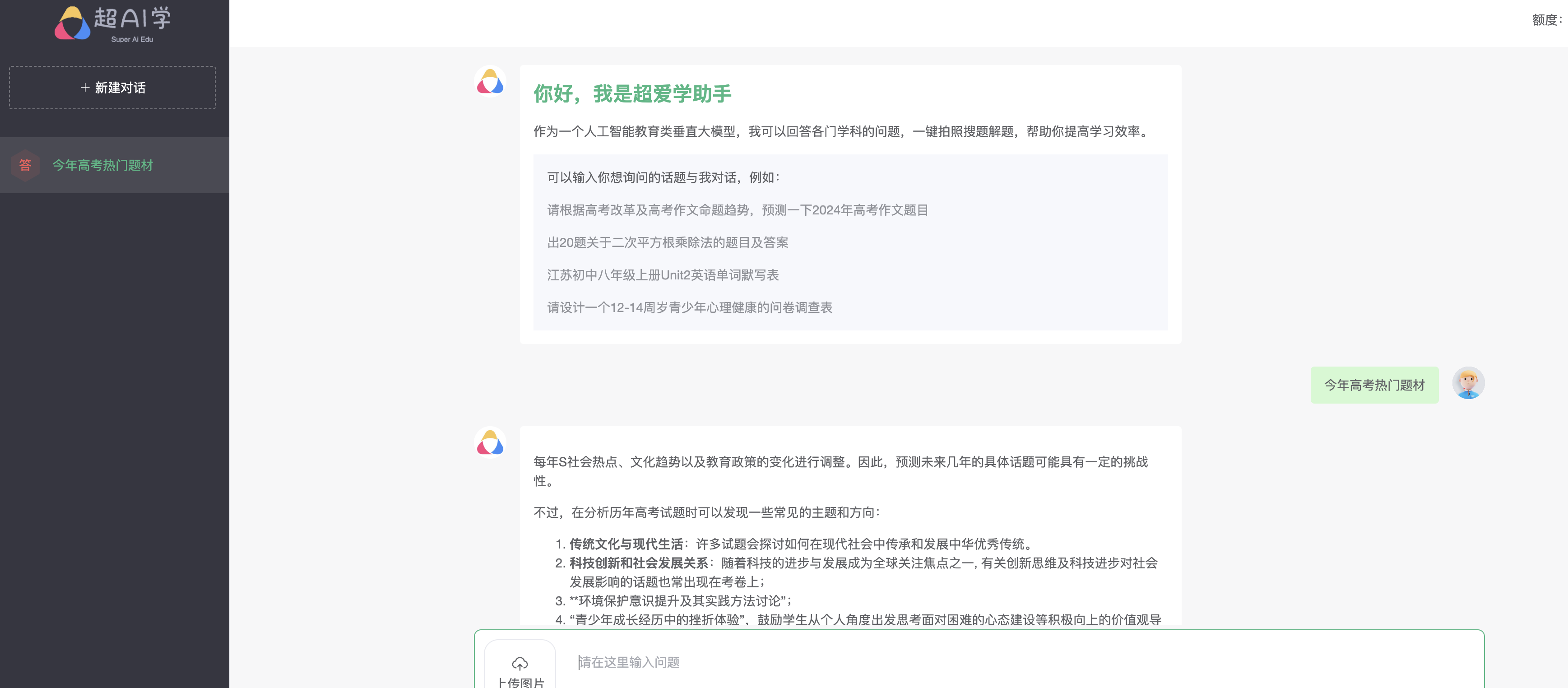Select example about 2024年高考作文题目 prediction
The width and height of the screenshot is (1568, 688).
737,210
